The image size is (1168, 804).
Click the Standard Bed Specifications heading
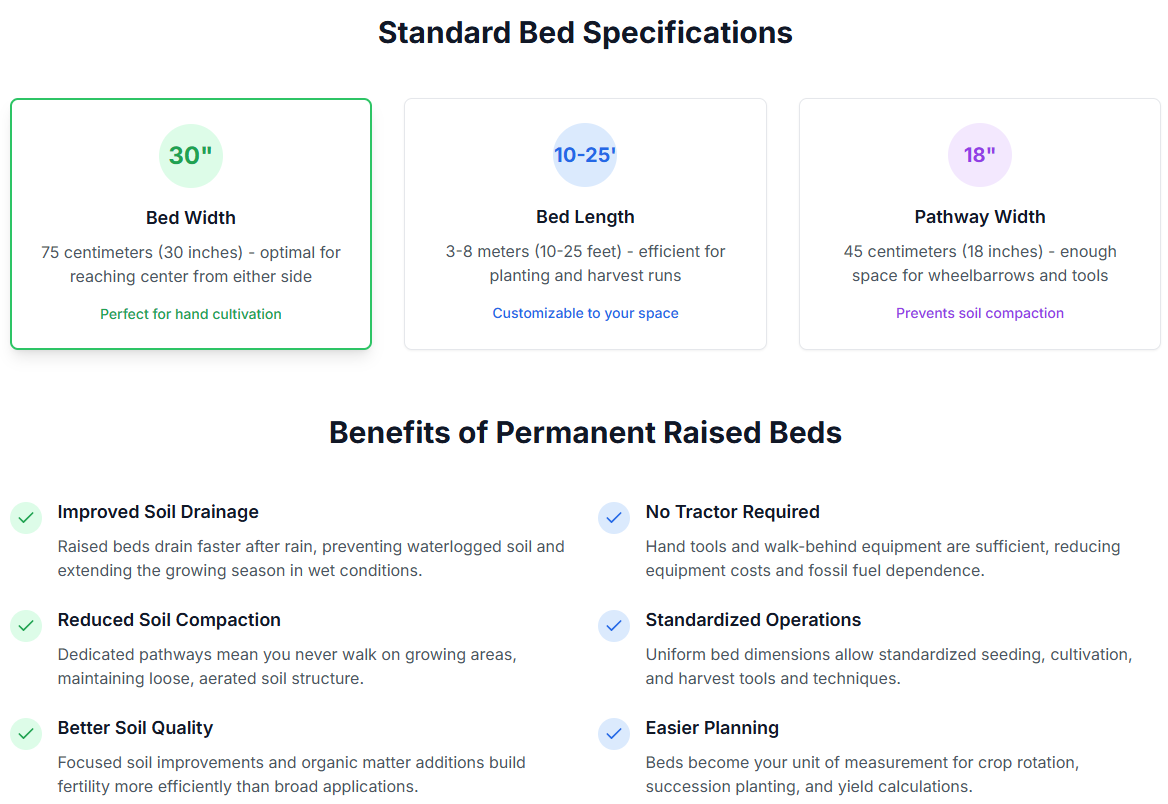585,33
